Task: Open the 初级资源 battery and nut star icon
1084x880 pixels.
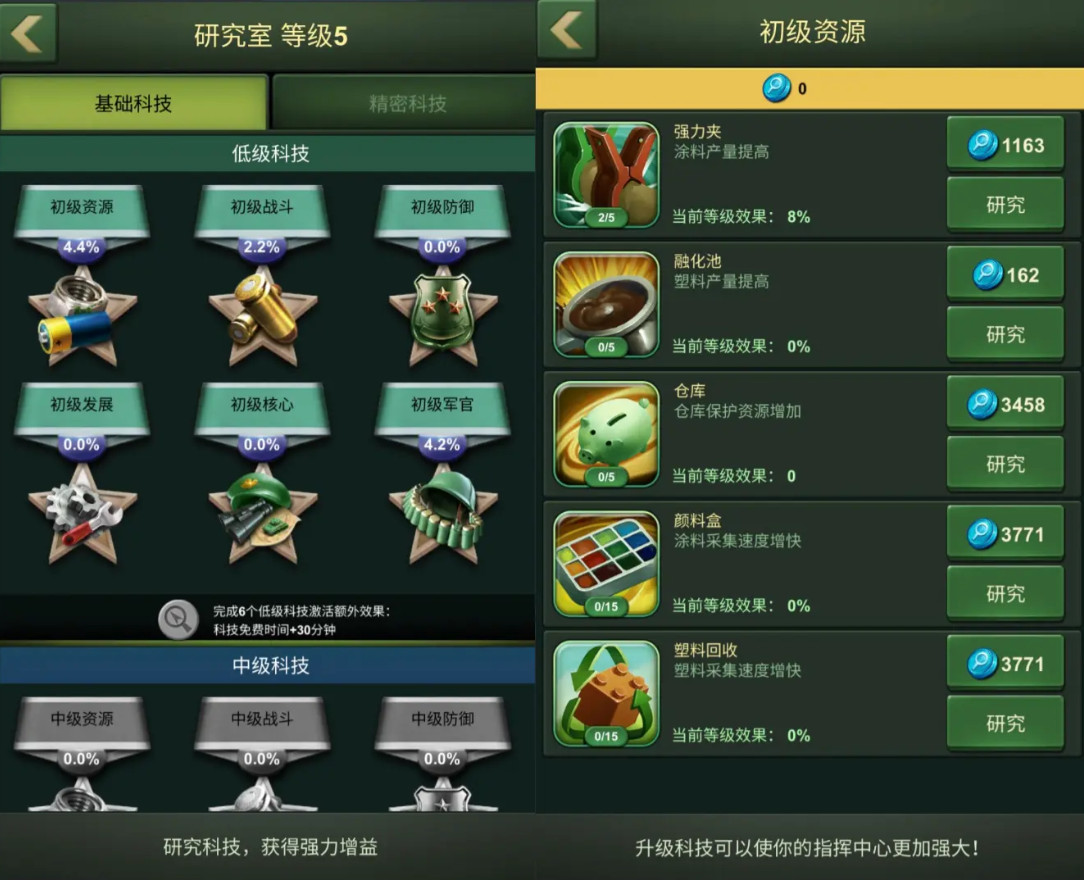Action: [x=82, y=317]
